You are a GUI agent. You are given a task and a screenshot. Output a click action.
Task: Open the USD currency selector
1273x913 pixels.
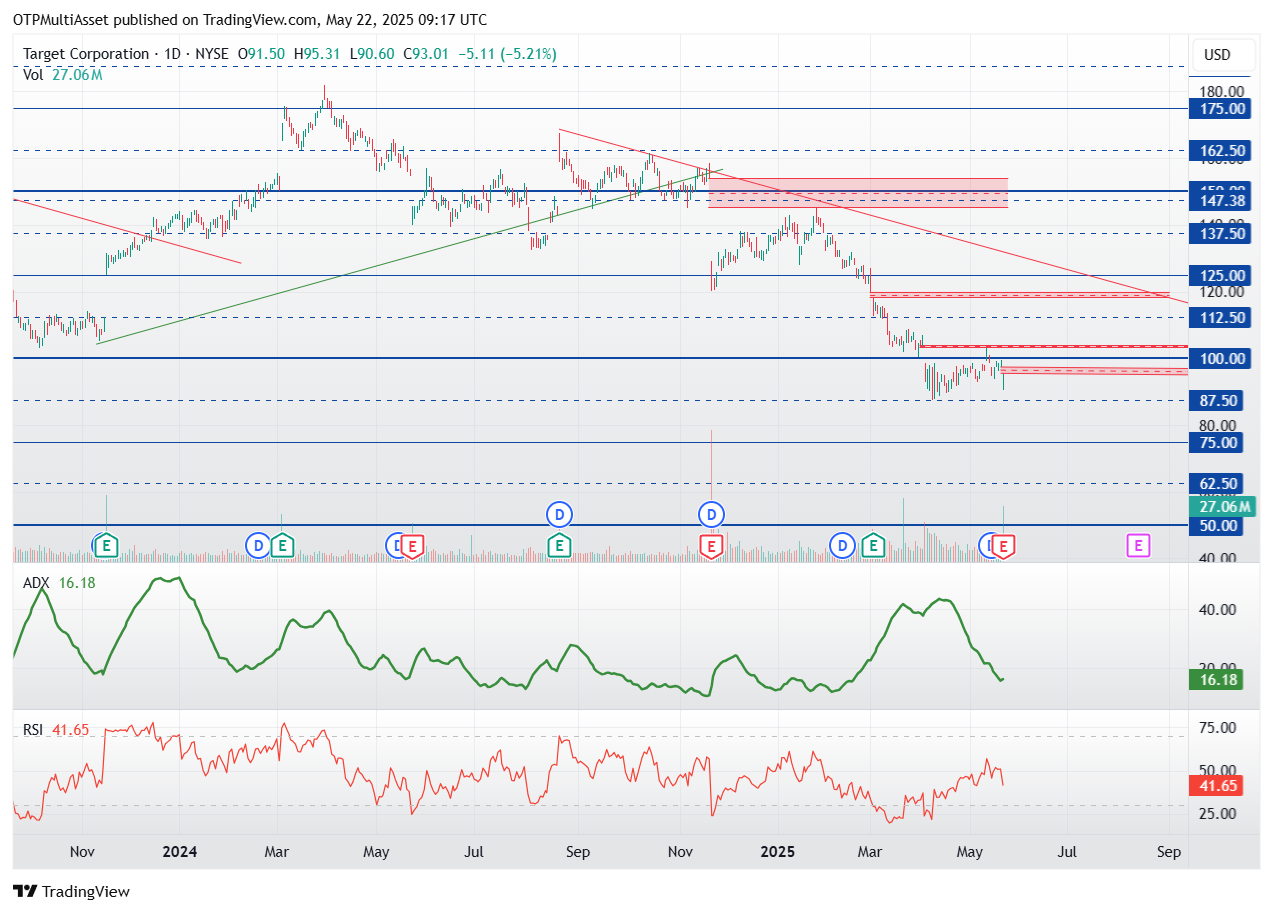pos(1217,55)
